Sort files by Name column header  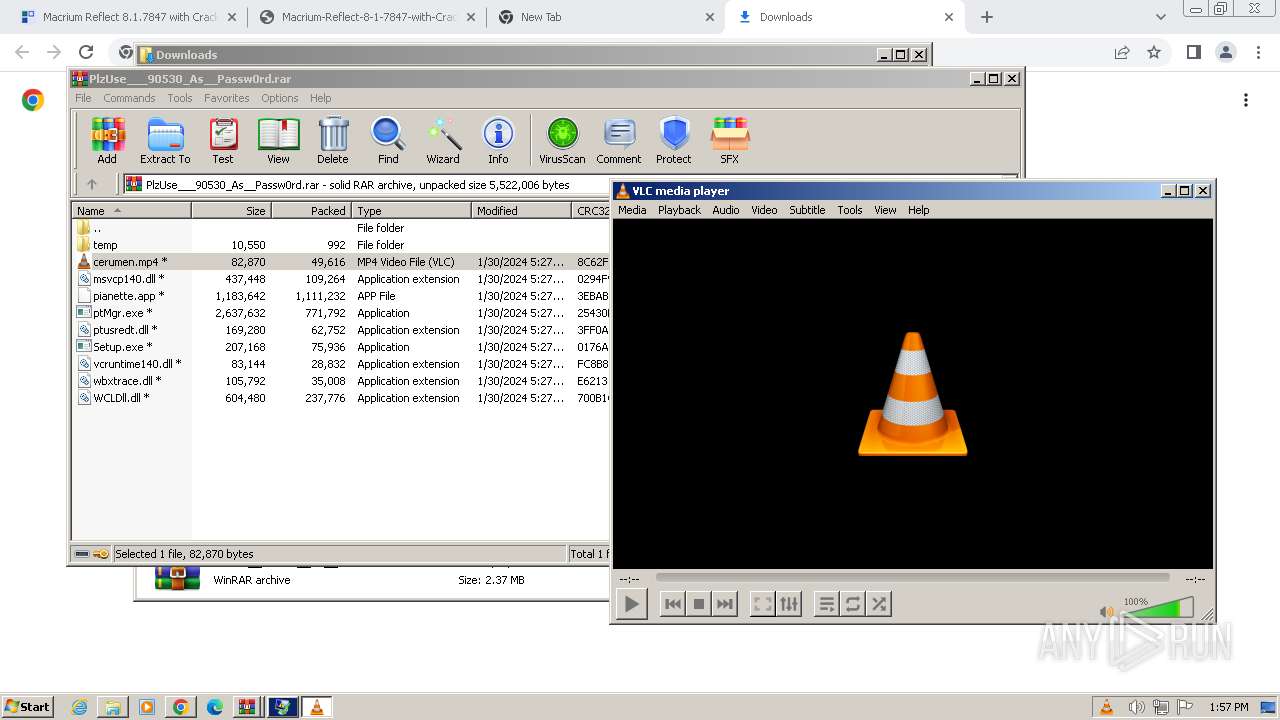click(131, 210)
